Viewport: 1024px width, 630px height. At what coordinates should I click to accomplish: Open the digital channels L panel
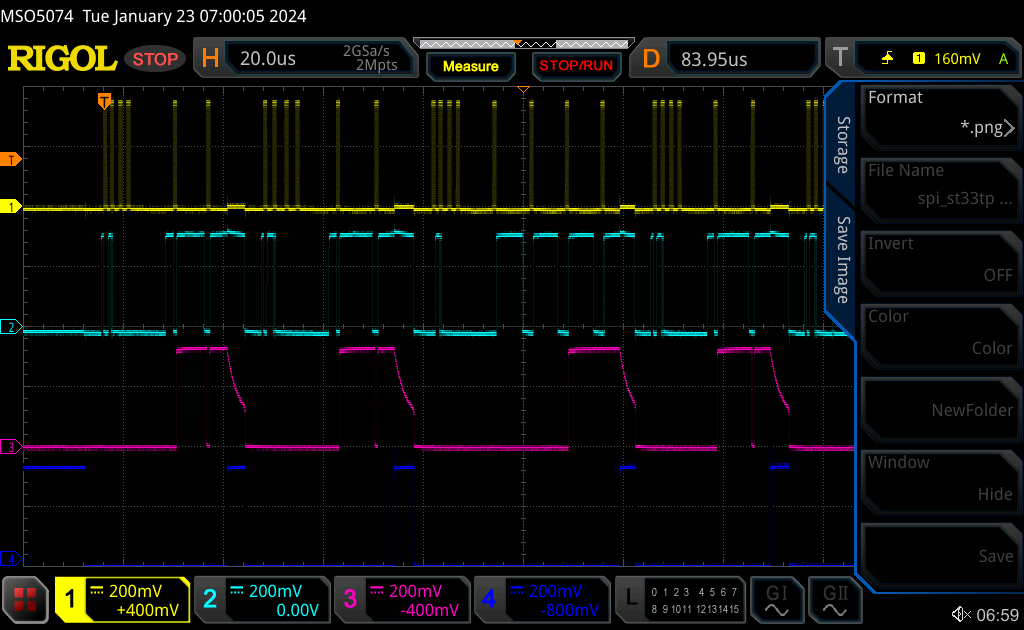click(678, 599)
